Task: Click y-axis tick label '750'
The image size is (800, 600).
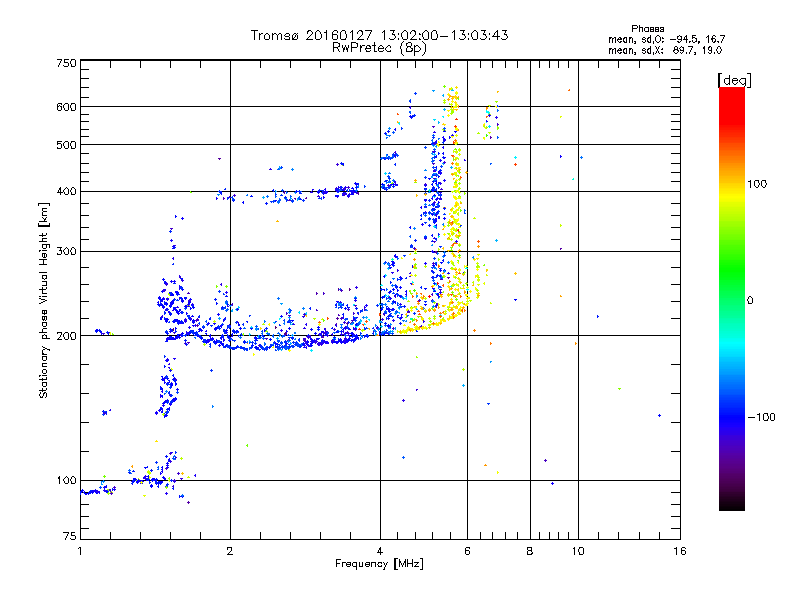Action: tap(66, 63)
